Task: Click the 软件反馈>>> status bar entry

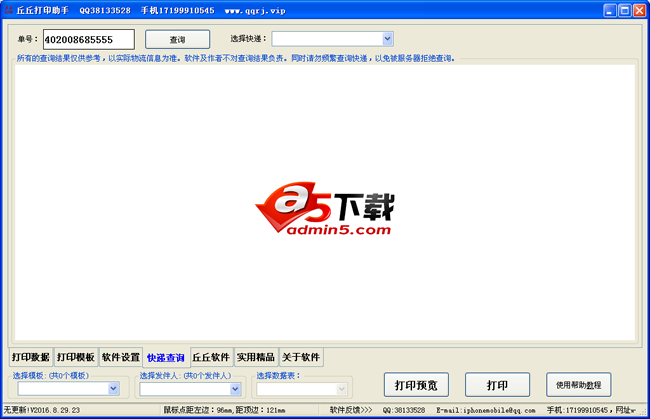Action: (351, 410)
